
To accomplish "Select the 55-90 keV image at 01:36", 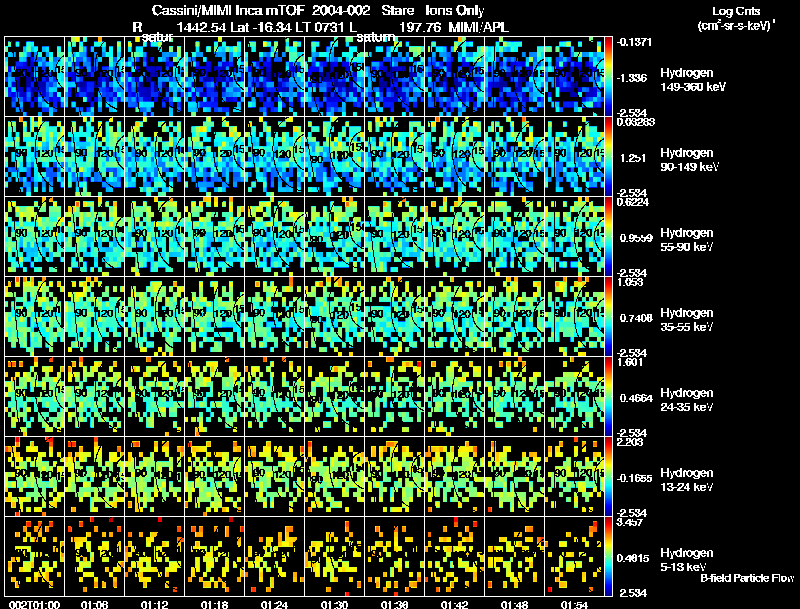I will [x=394, y=237].
